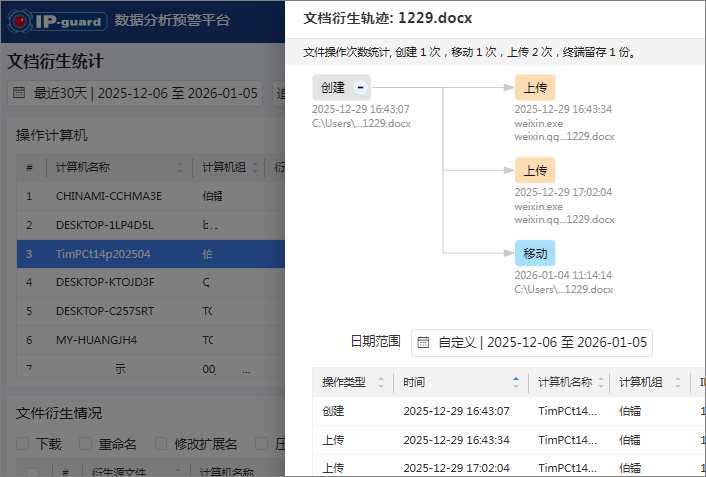Select row MY-HUANGJH4 in computer list
This screenshot has width=706, height=477.
pos(151,340)
